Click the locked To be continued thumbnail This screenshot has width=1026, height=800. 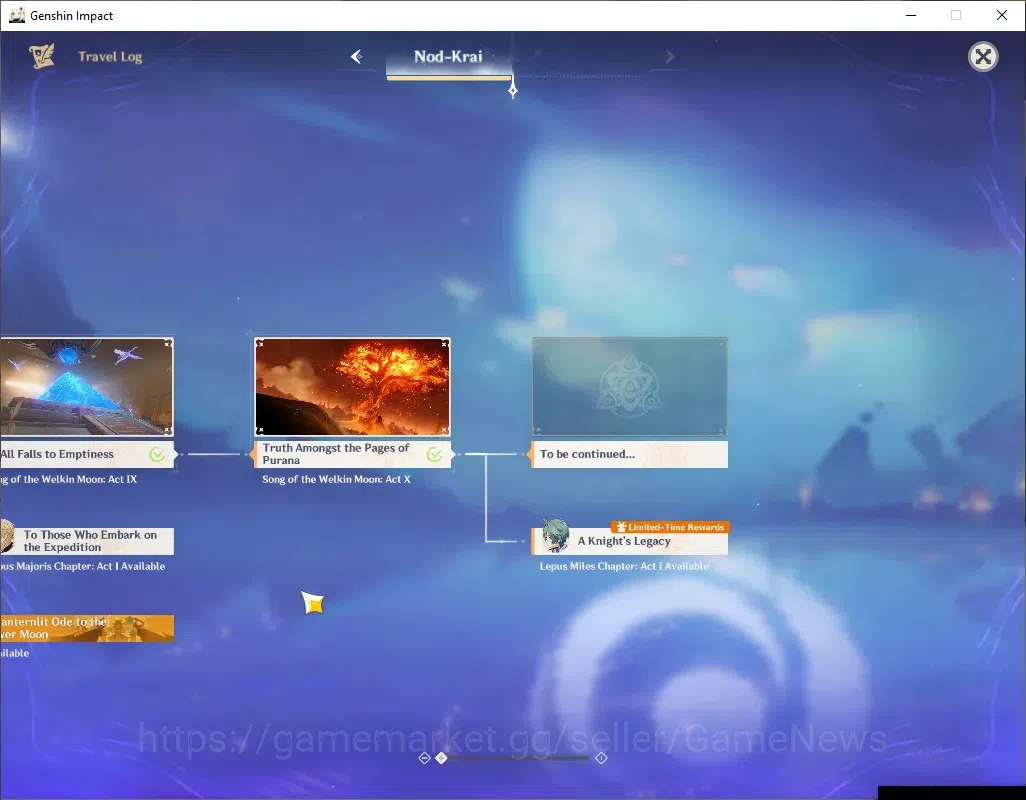click(629, 387)
